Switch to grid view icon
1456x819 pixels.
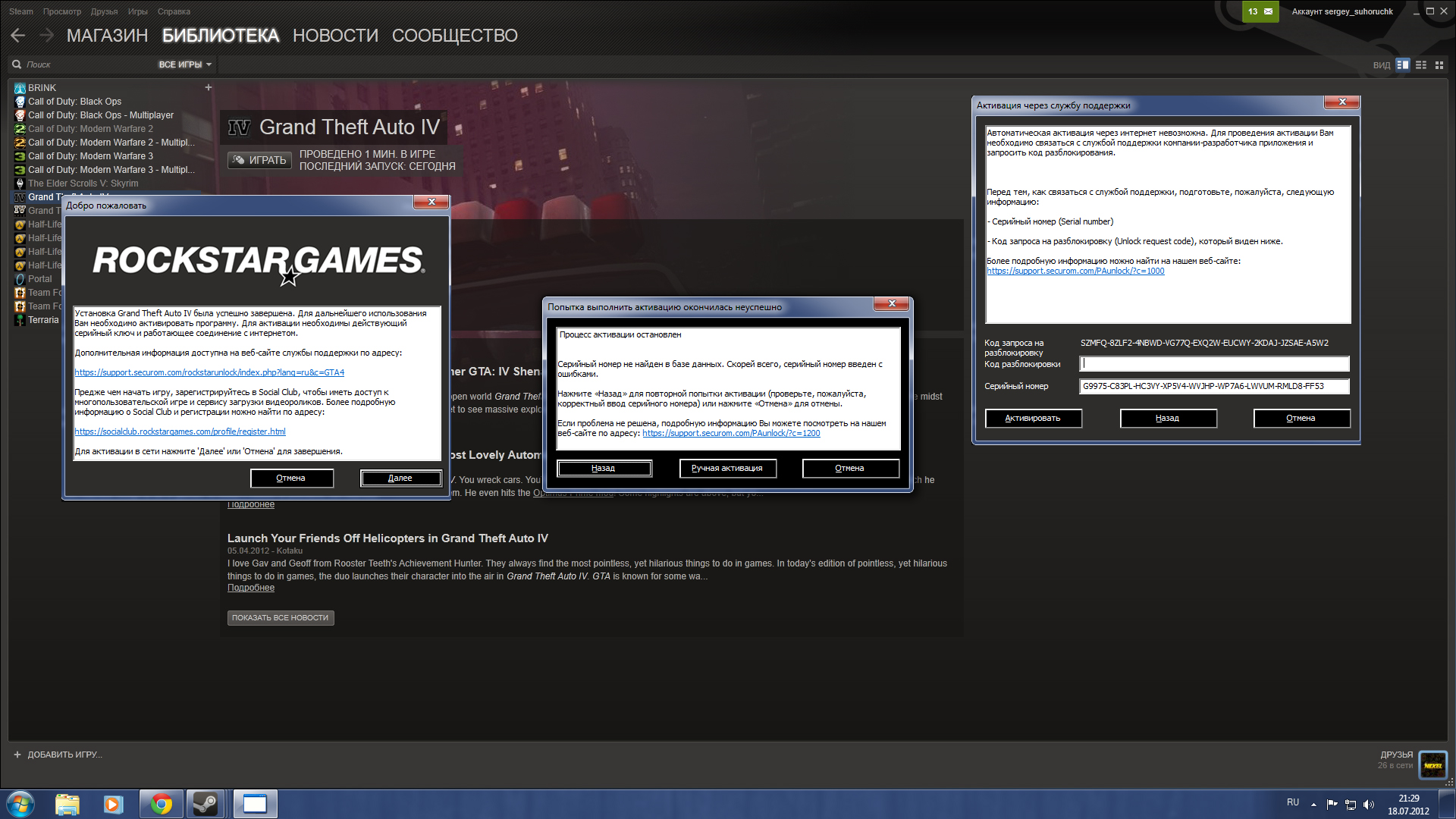pyautogui.click(x=1439, y=65)
